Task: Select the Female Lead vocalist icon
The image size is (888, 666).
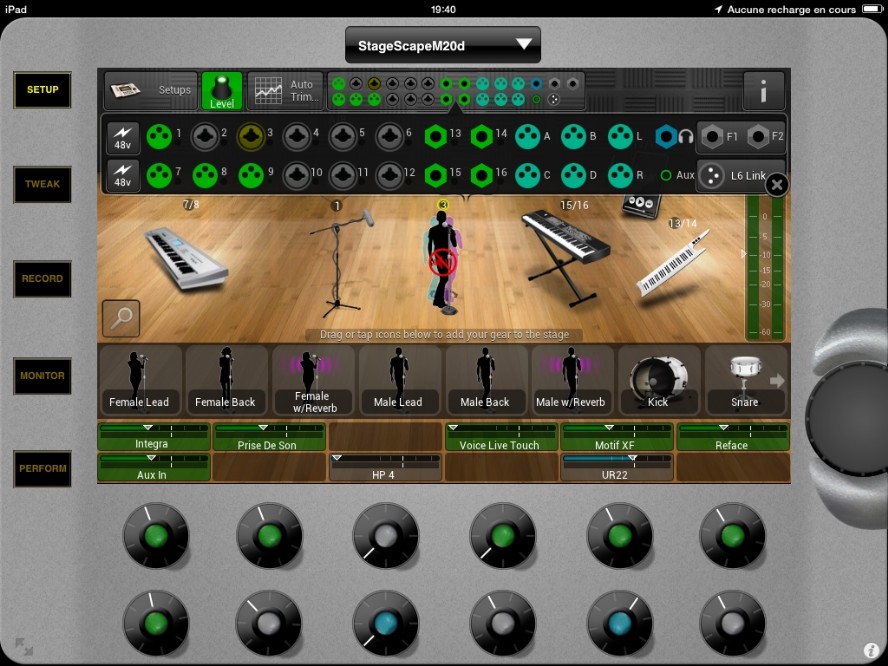Action: click(138, 380)
